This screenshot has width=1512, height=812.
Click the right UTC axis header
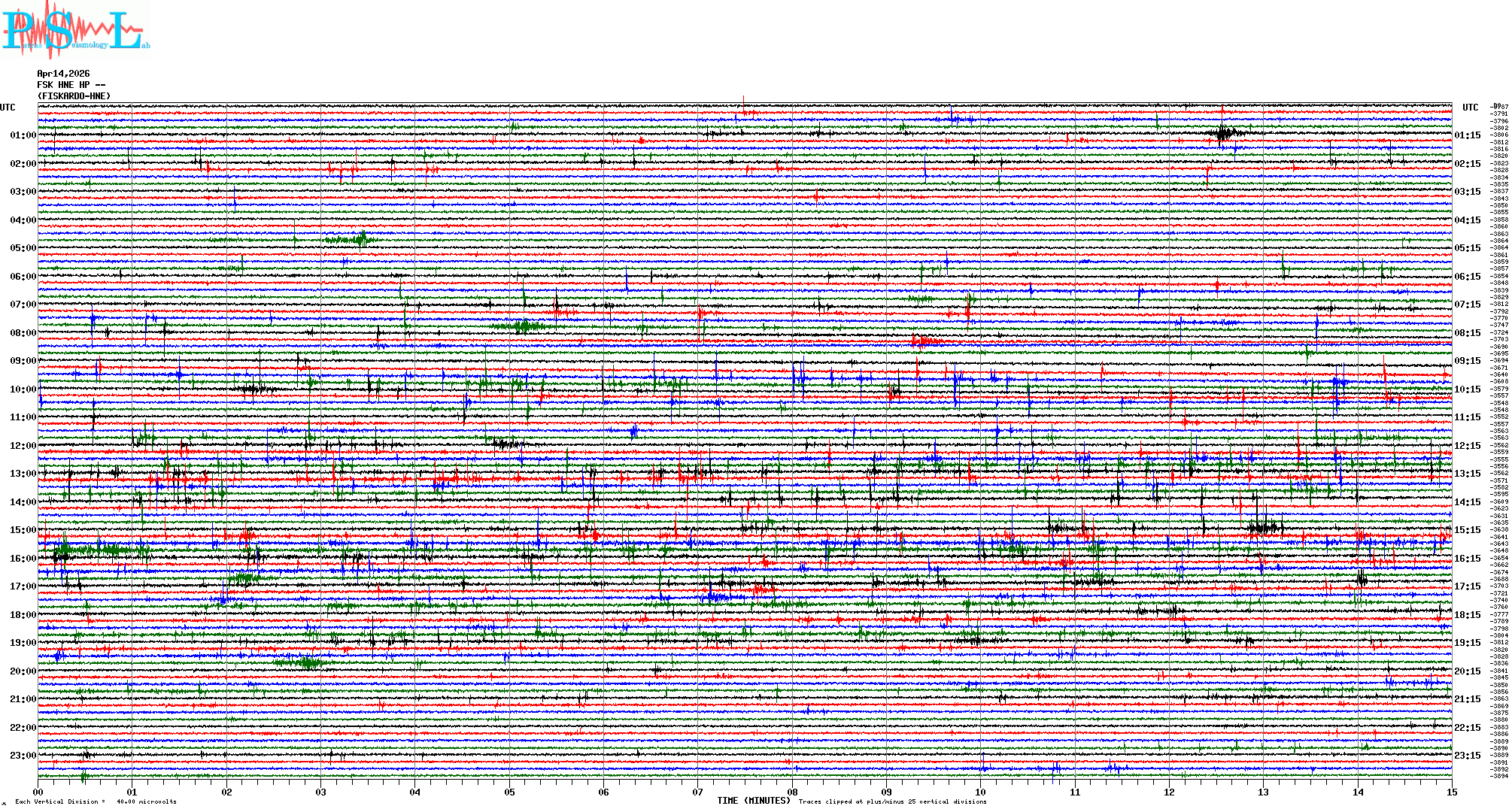click(x=1470, y=108)
